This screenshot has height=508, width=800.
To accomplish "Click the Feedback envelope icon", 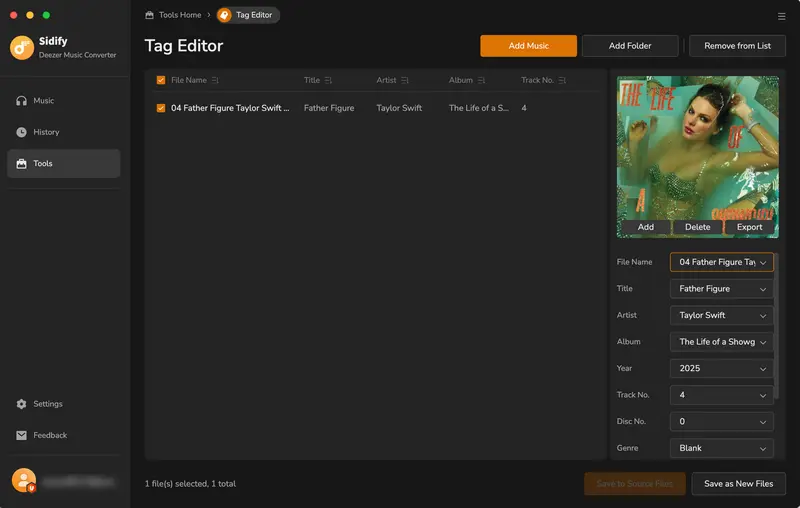I will click(21, 435).
